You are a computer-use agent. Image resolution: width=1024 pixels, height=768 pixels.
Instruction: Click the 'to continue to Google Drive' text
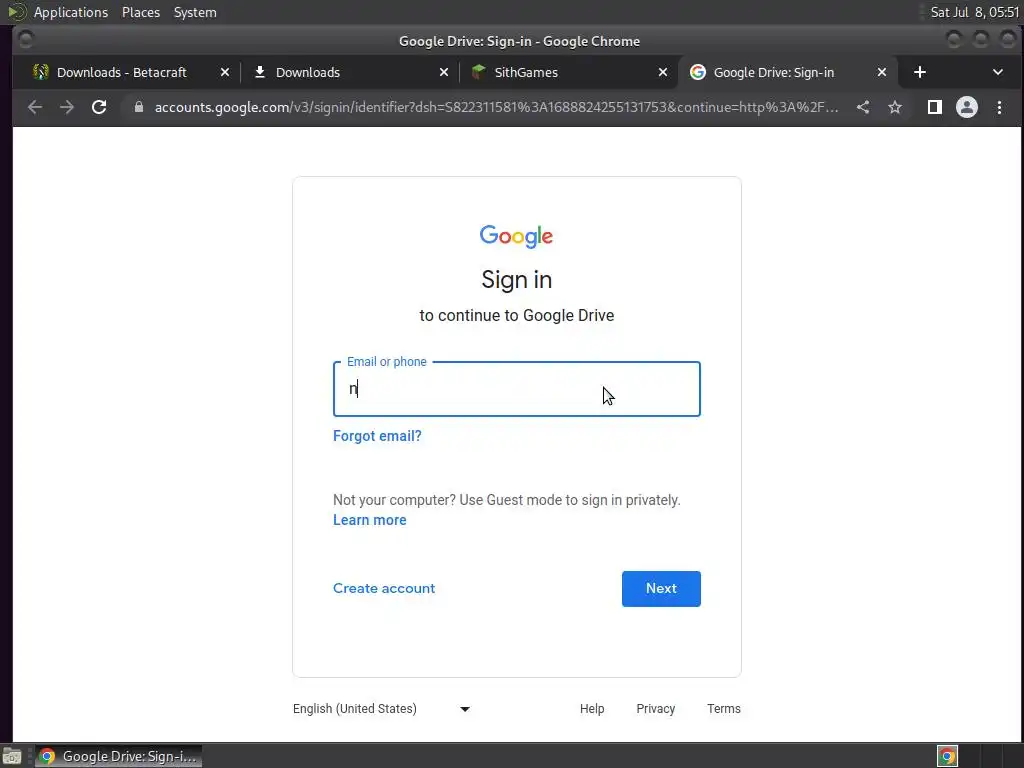(517, 315)
